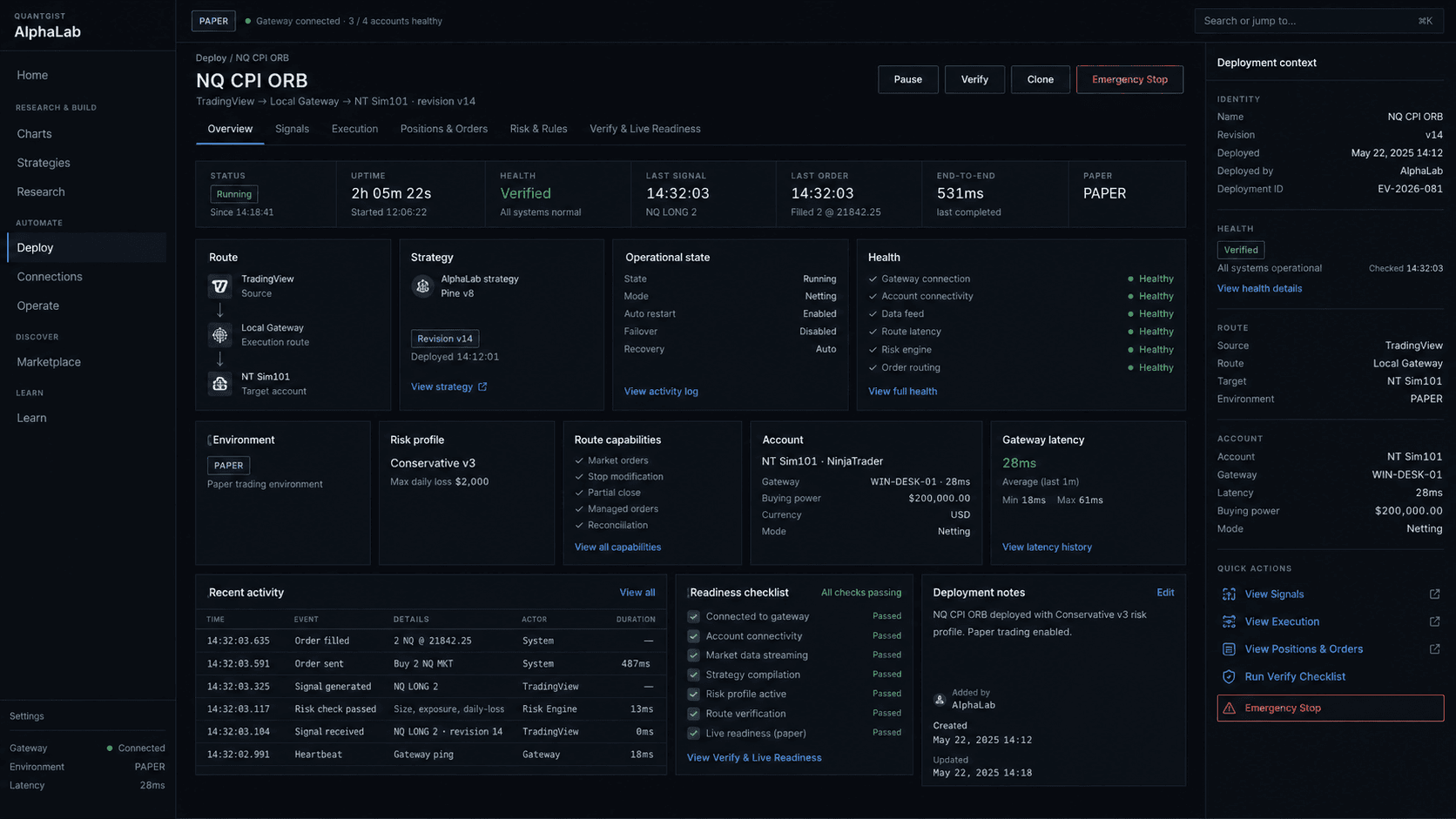Clone the NQ CPI ORB deployment

(1040, 79)
